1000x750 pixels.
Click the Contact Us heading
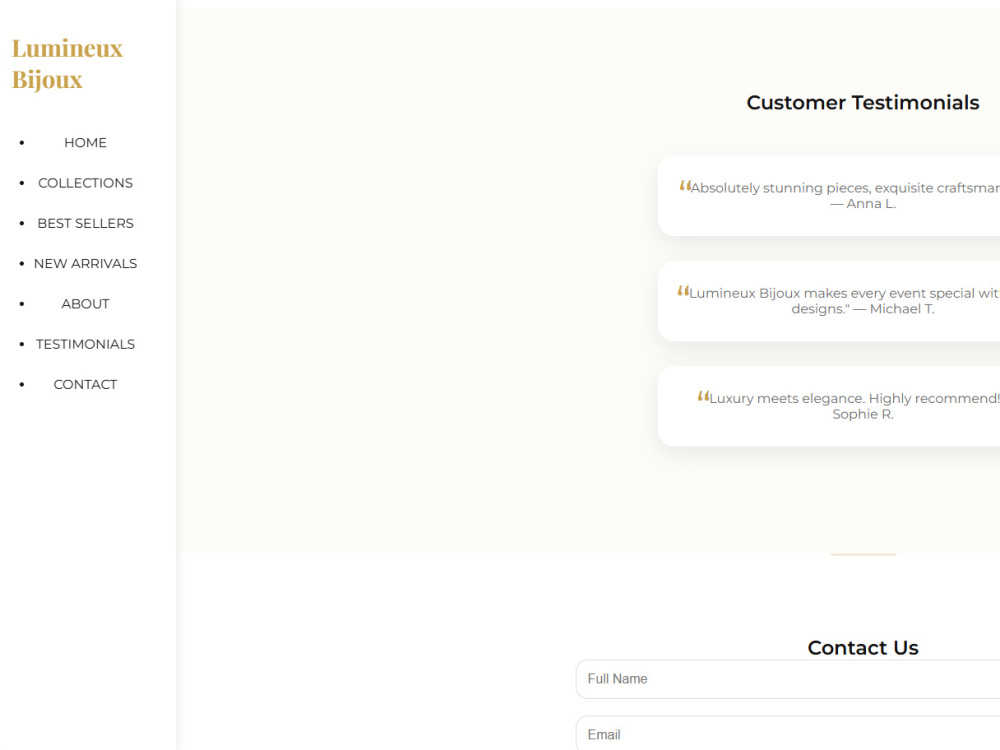click(863, 648)
